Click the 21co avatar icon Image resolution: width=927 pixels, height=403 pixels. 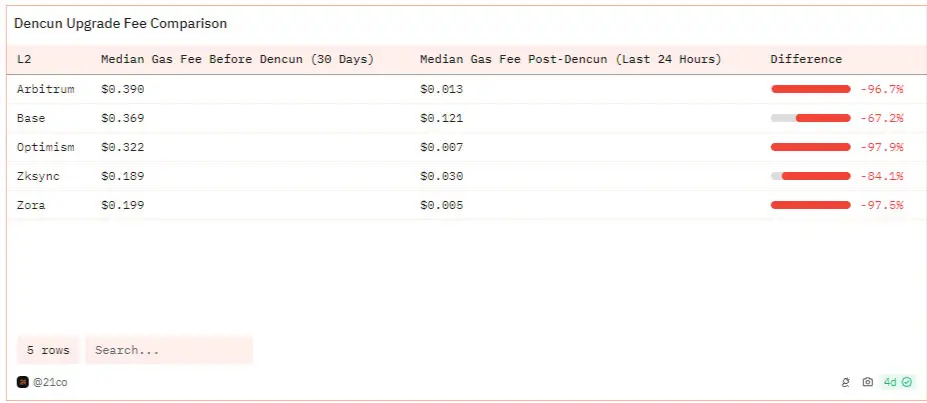(x=22, y=382)
